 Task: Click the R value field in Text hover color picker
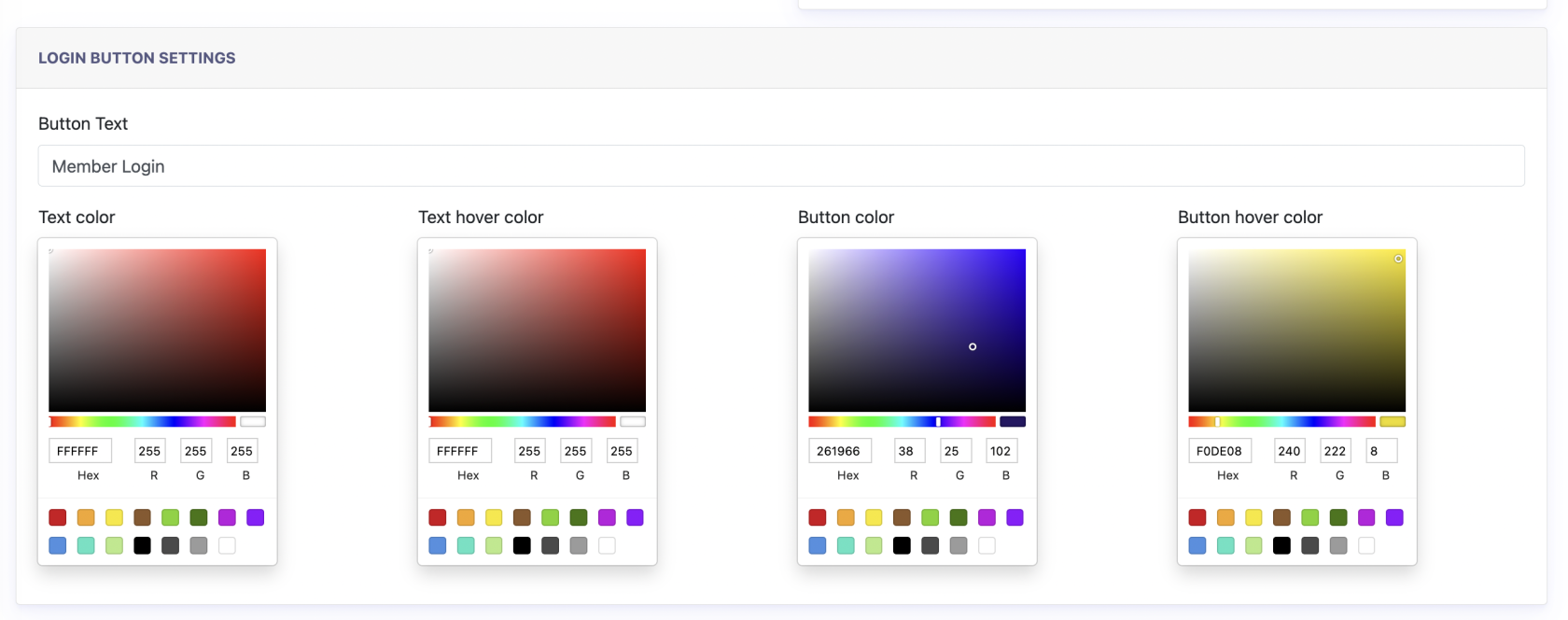pyautogui.click(x=530, y=451)
